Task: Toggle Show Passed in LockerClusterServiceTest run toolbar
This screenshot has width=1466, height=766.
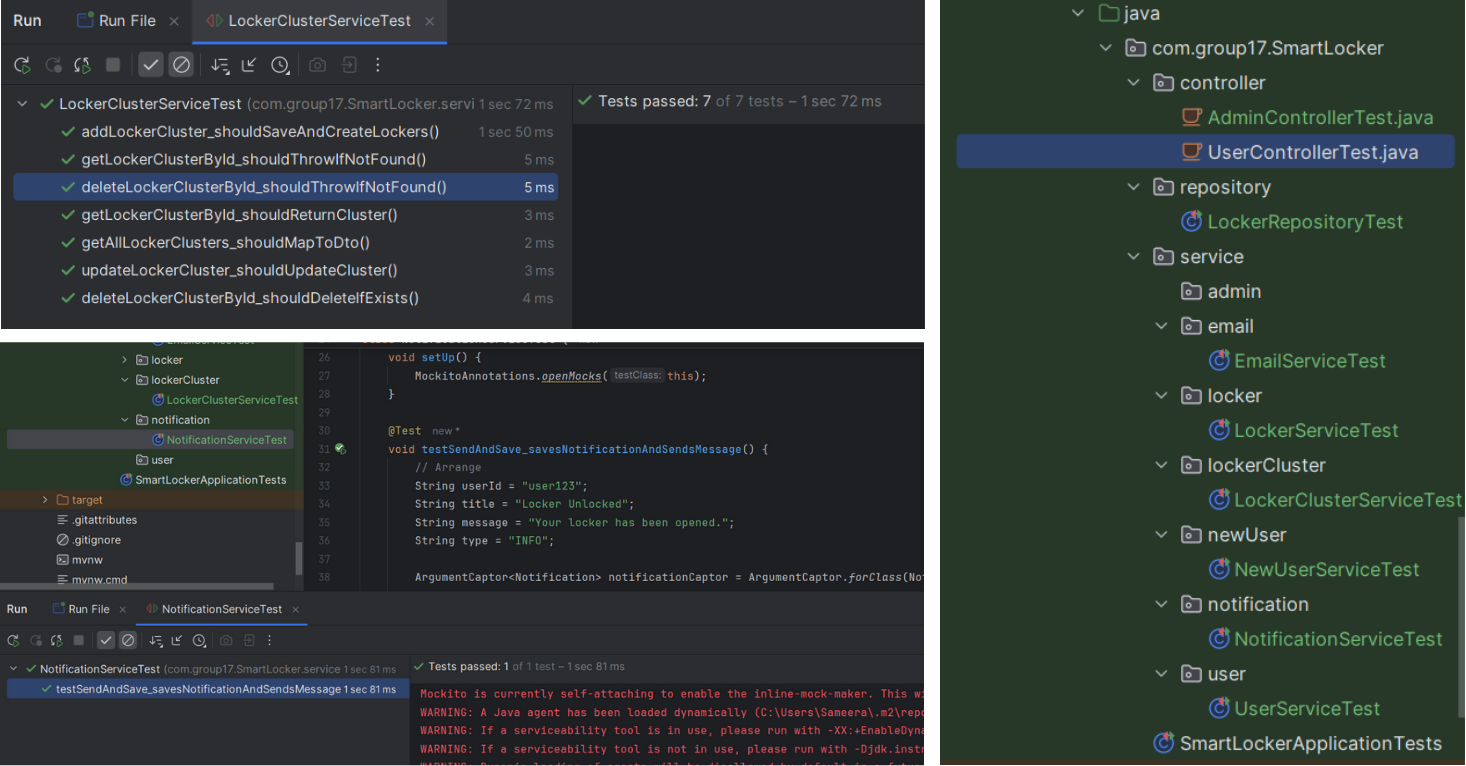Action: pos(150,65)
